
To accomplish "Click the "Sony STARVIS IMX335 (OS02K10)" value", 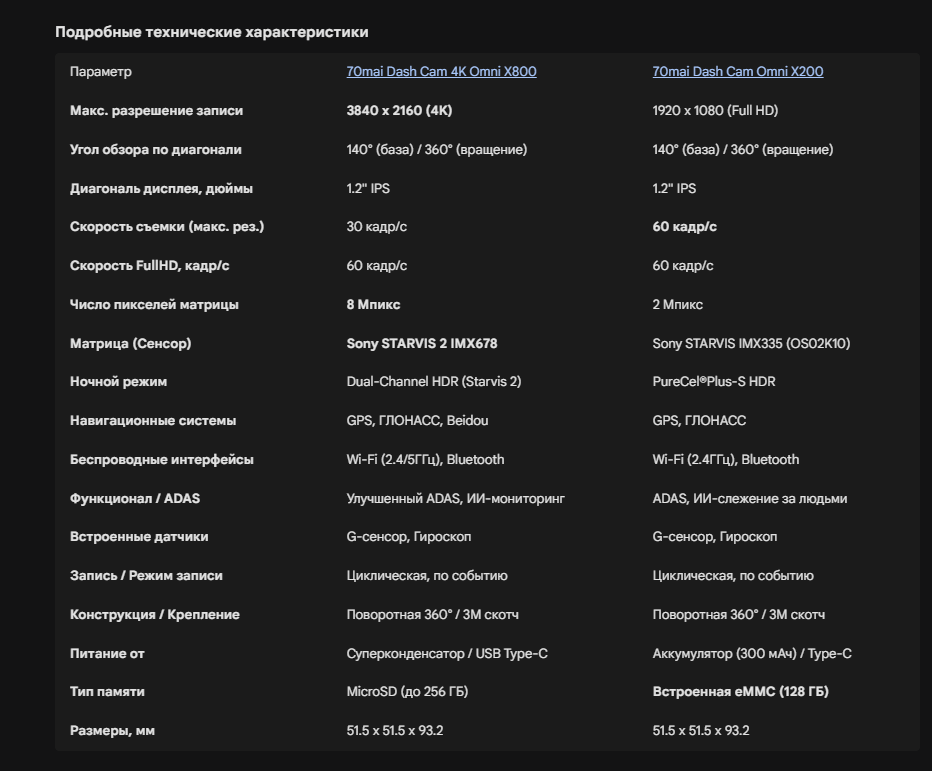I will (751, 343).
